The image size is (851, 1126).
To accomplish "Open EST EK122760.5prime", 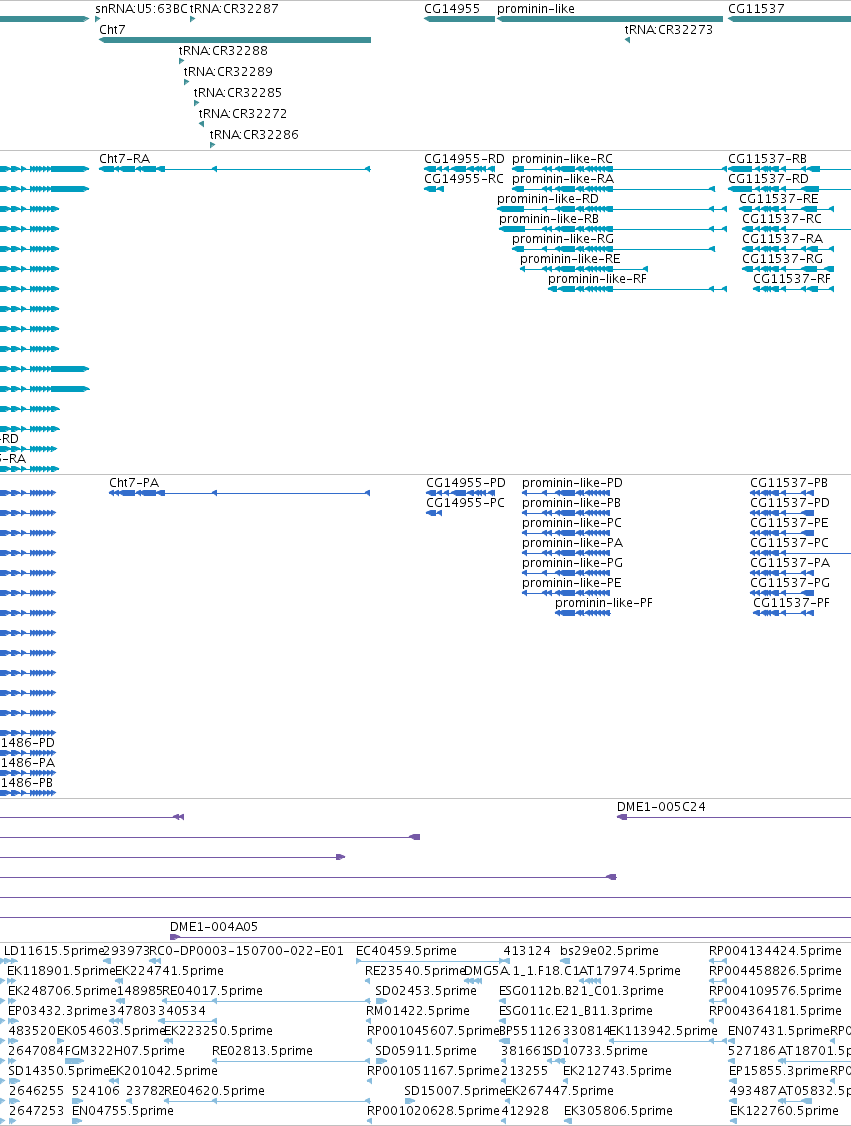I will pyautogui.click(x=784, y=1111).
